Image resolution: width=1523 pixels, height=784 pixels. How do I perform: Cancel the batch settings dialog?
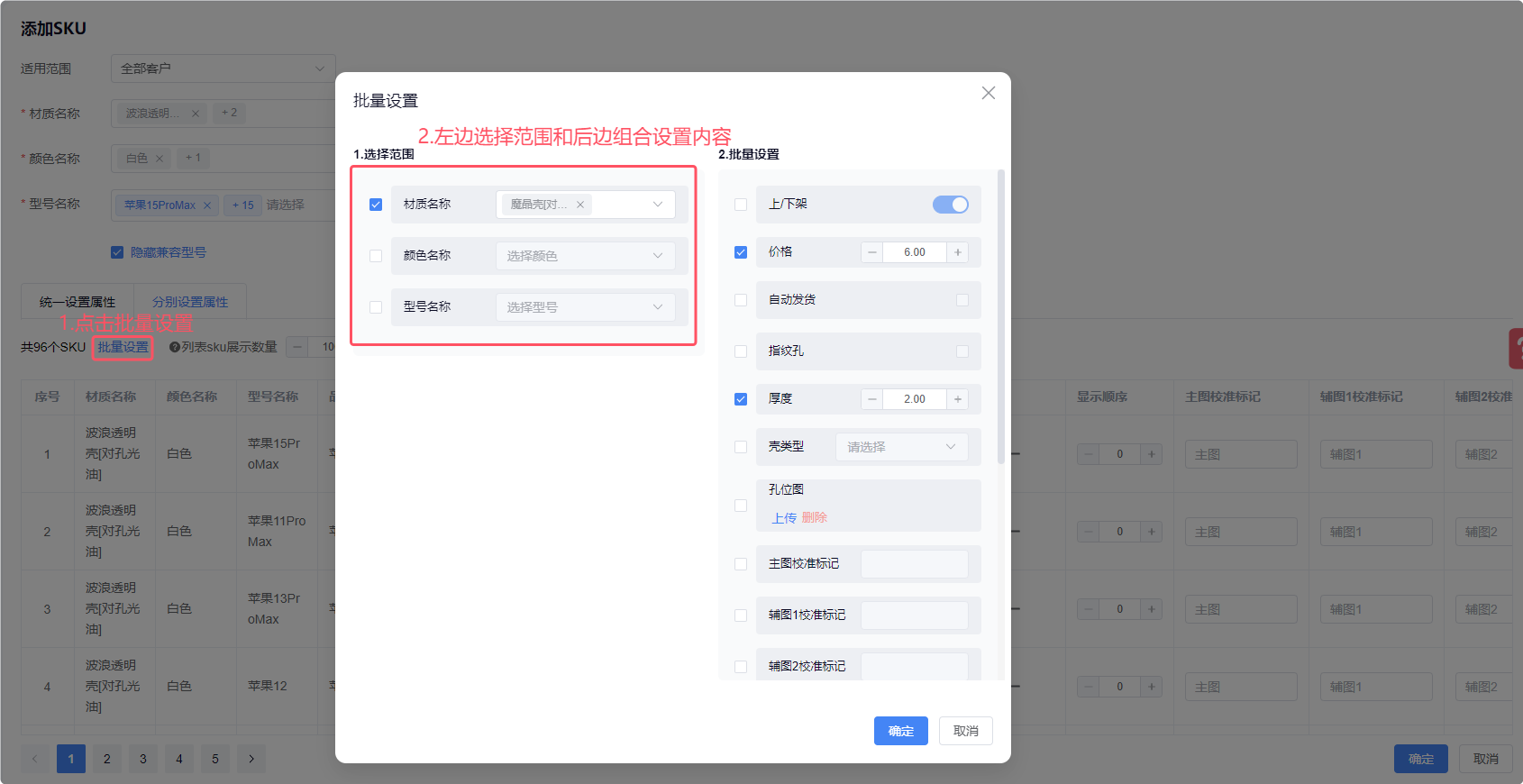pyautogui.click(x=965, y=731)
